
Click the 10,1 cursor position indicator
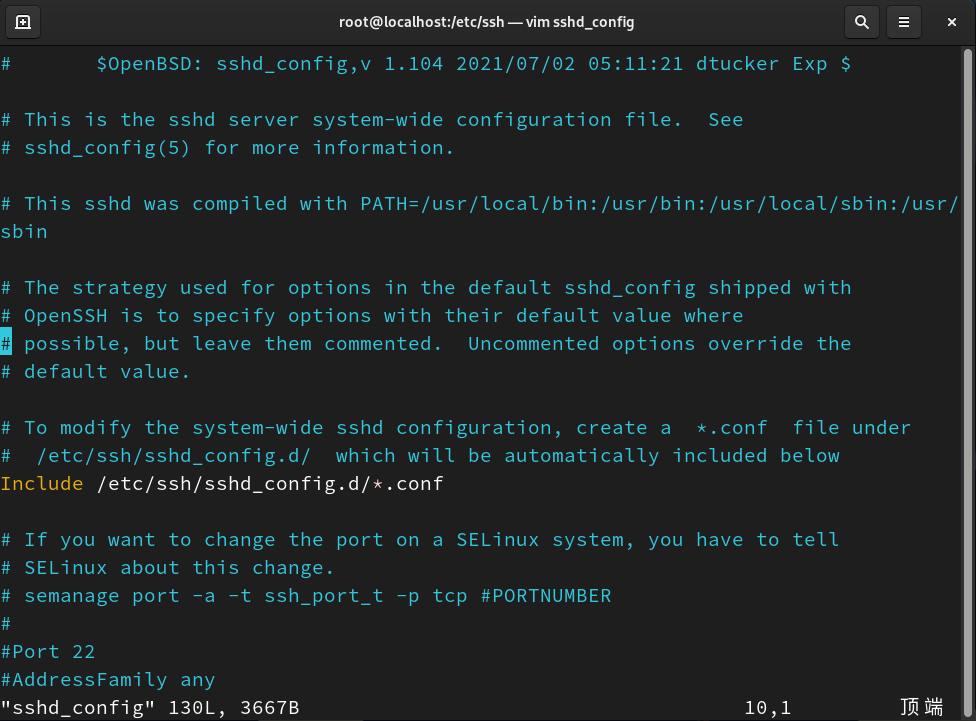767,707
